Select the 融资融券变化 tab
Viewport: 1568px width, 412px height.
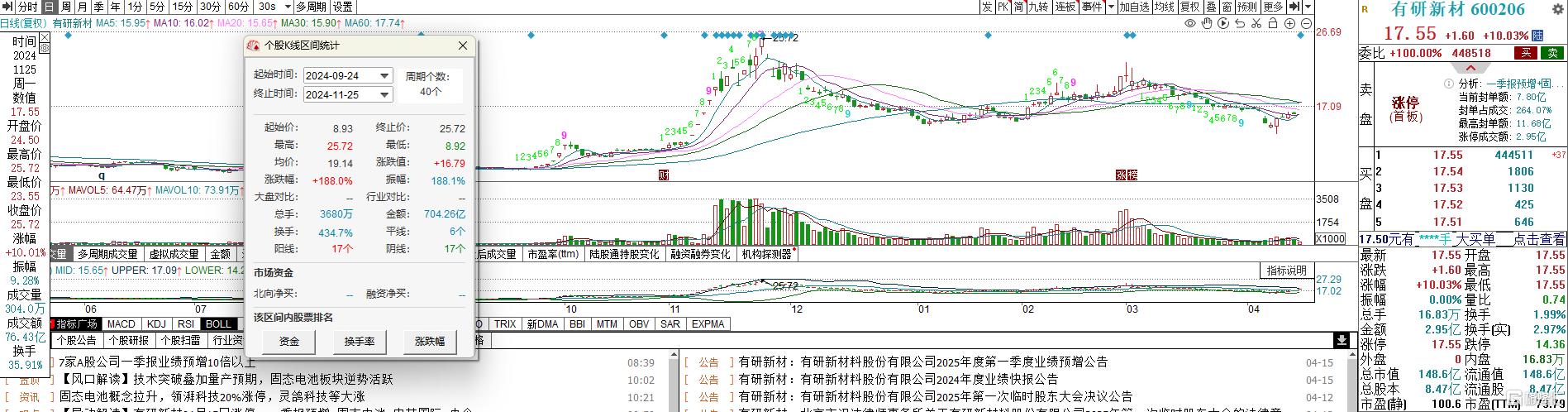701,255
